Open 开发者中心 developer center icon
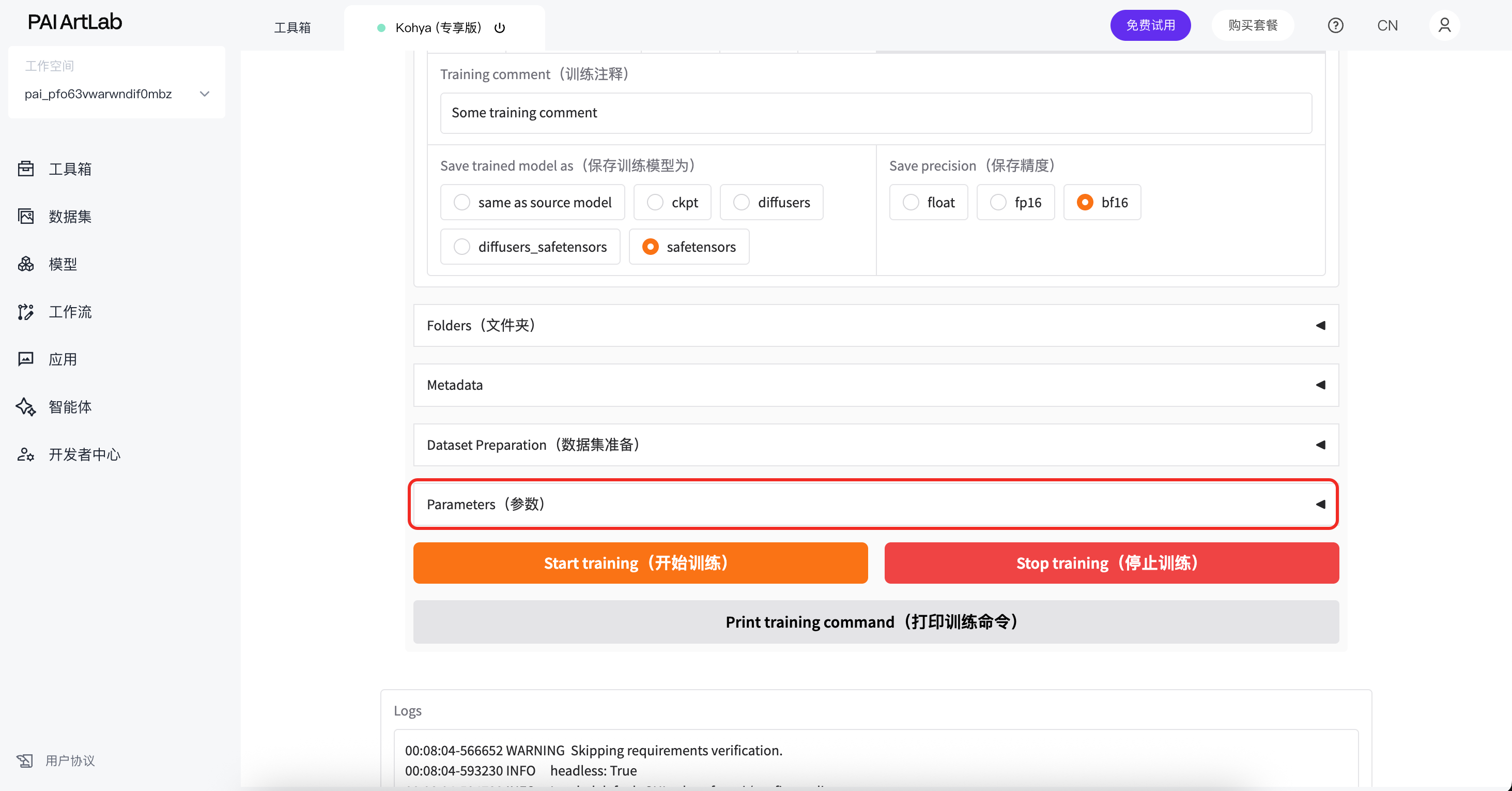The width and height of the screenshot is (1512, 791). [x=26, y=454]
